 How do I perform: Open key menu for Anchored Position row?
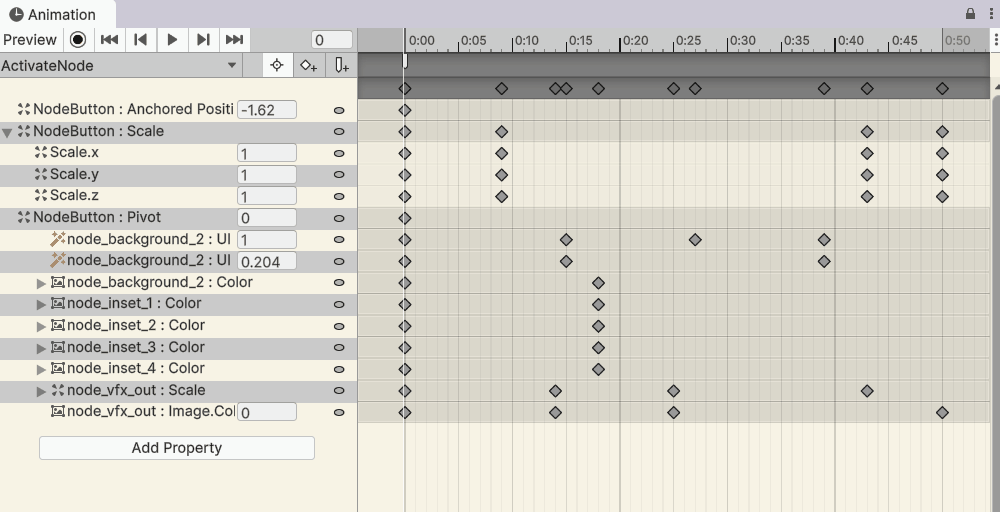(x=339, y=110)
